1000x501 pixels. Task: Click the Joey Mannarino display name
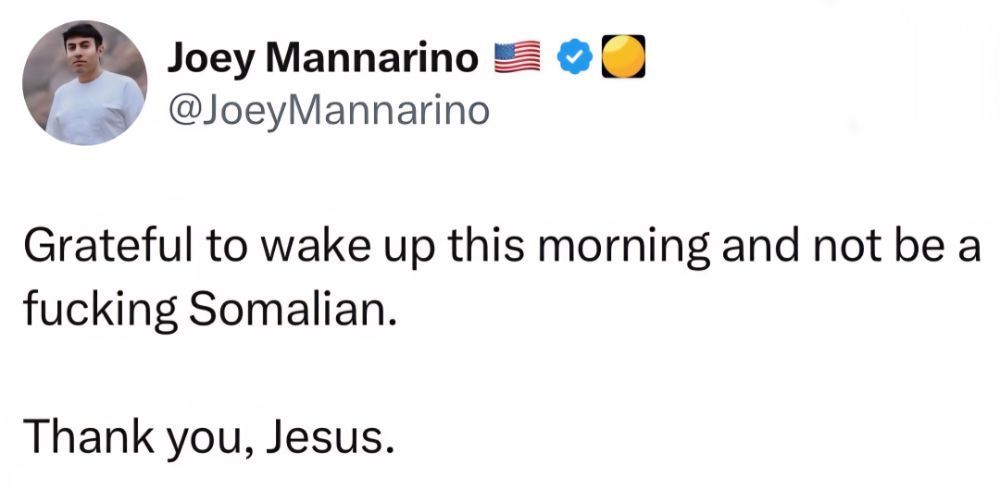[x=322, y=59]
